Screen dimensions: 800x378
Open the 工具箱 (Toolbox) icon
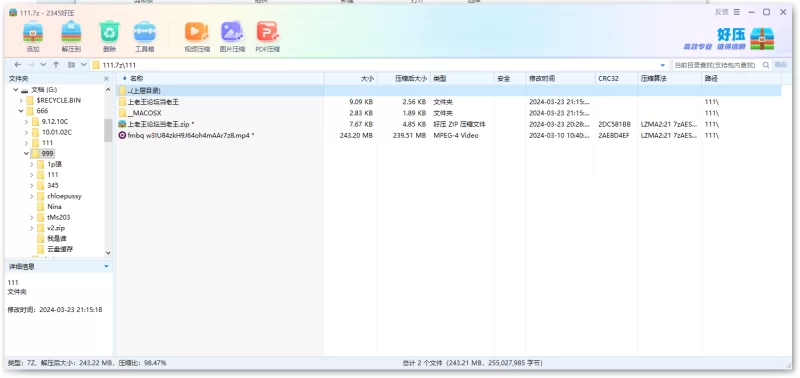coord(144,32)
